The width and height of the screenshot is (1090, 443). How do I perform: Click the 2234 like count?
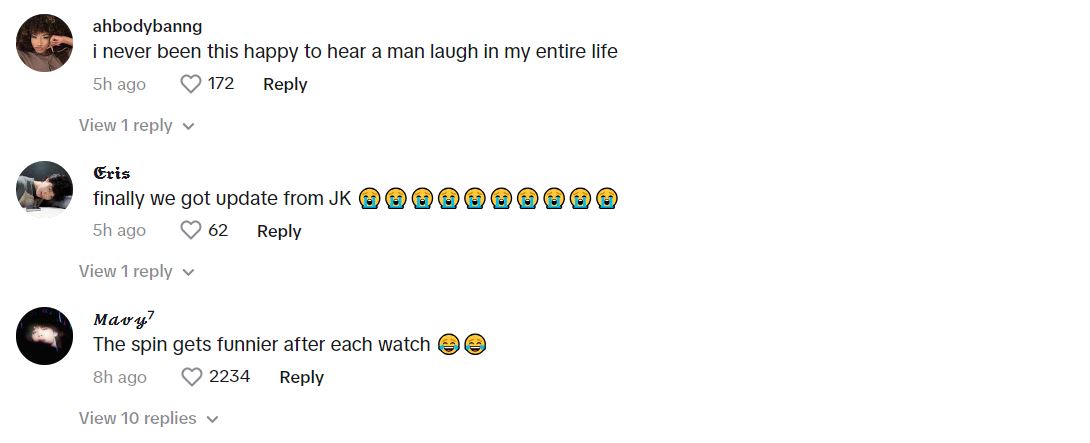[x=229, y=377]
